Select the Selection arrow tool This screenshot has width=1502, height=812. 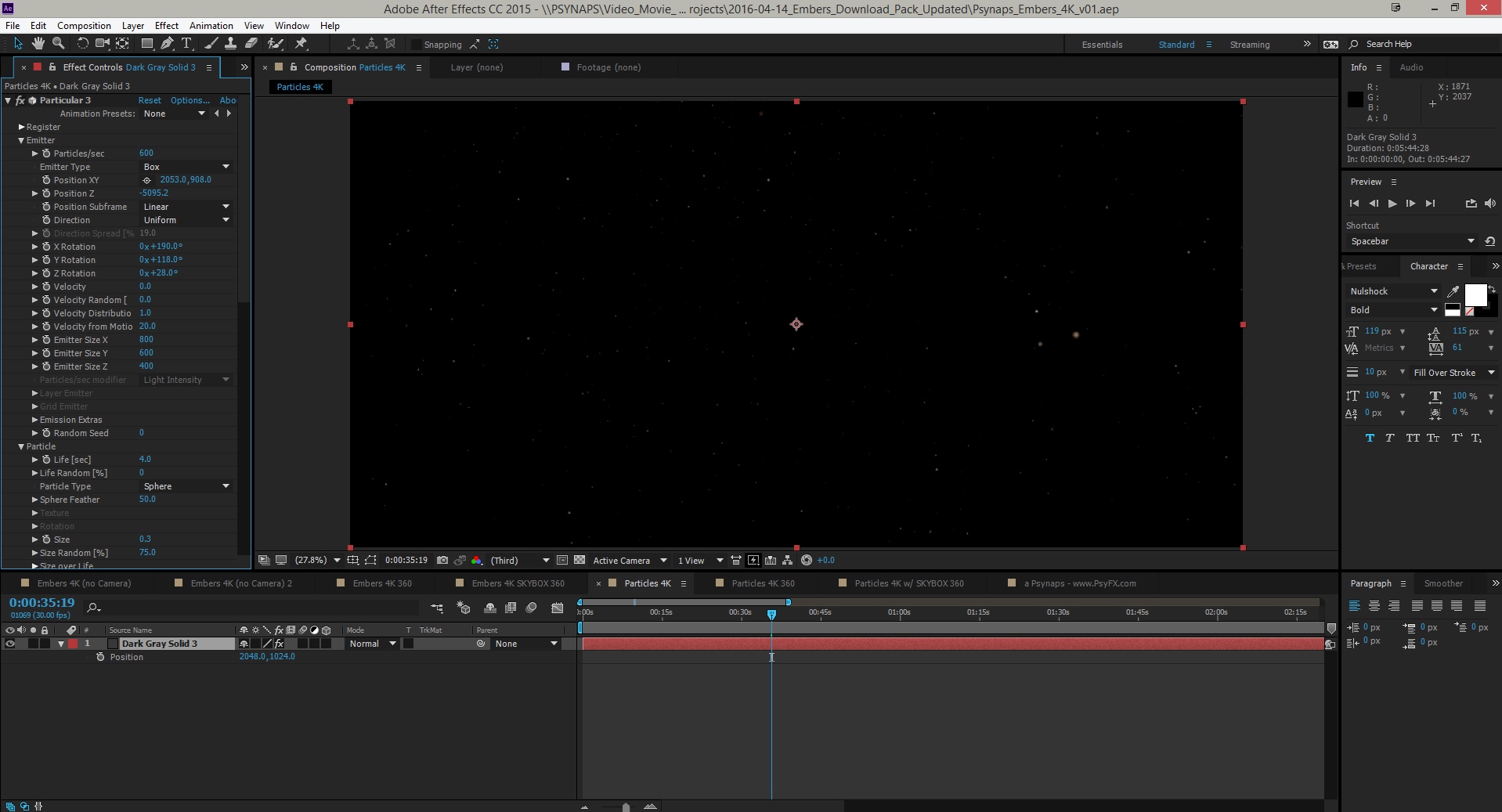coord(19,44)
